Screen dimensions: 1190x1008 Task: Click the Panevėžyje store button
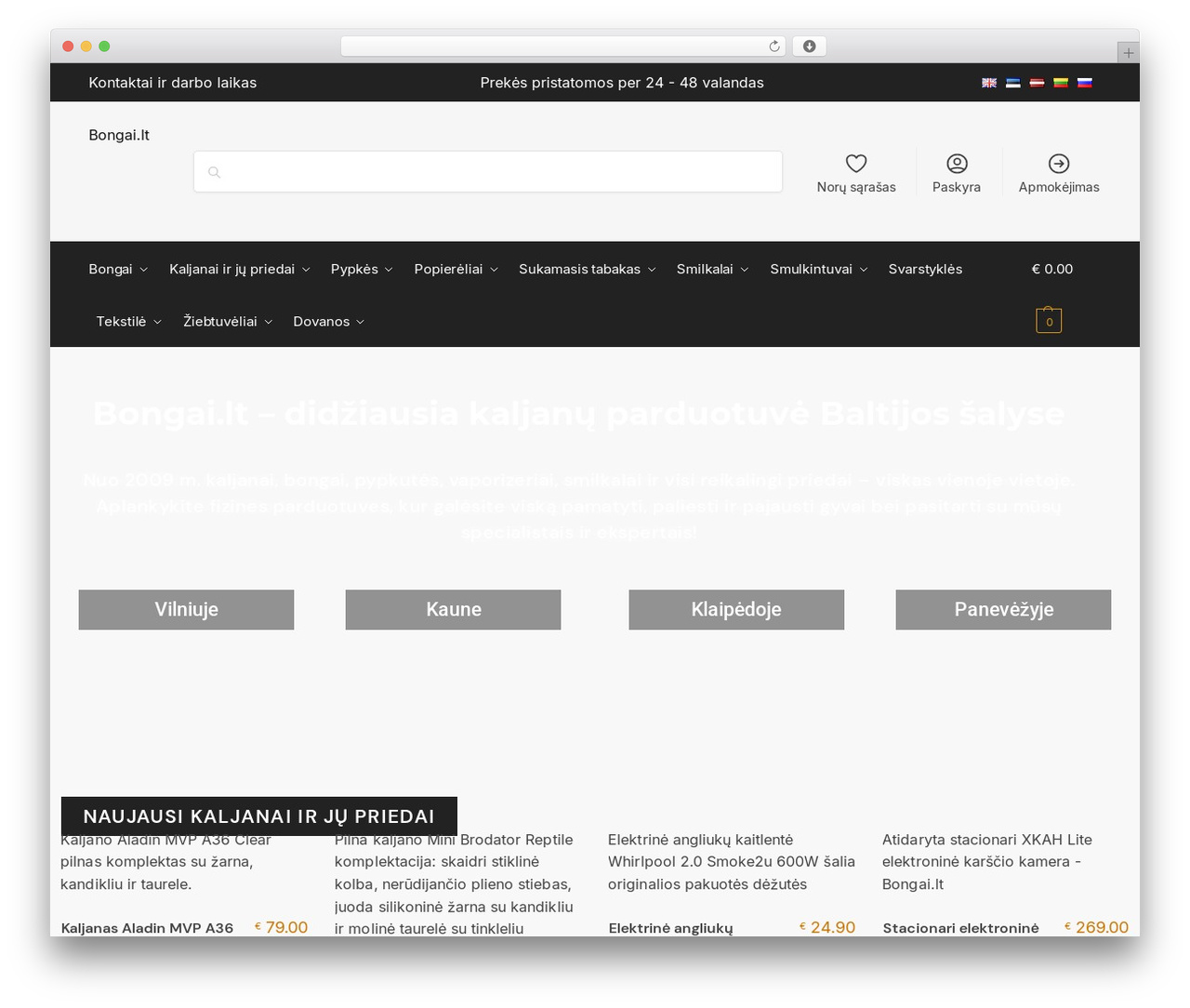pyautogui.click(x=1003, y=609)
